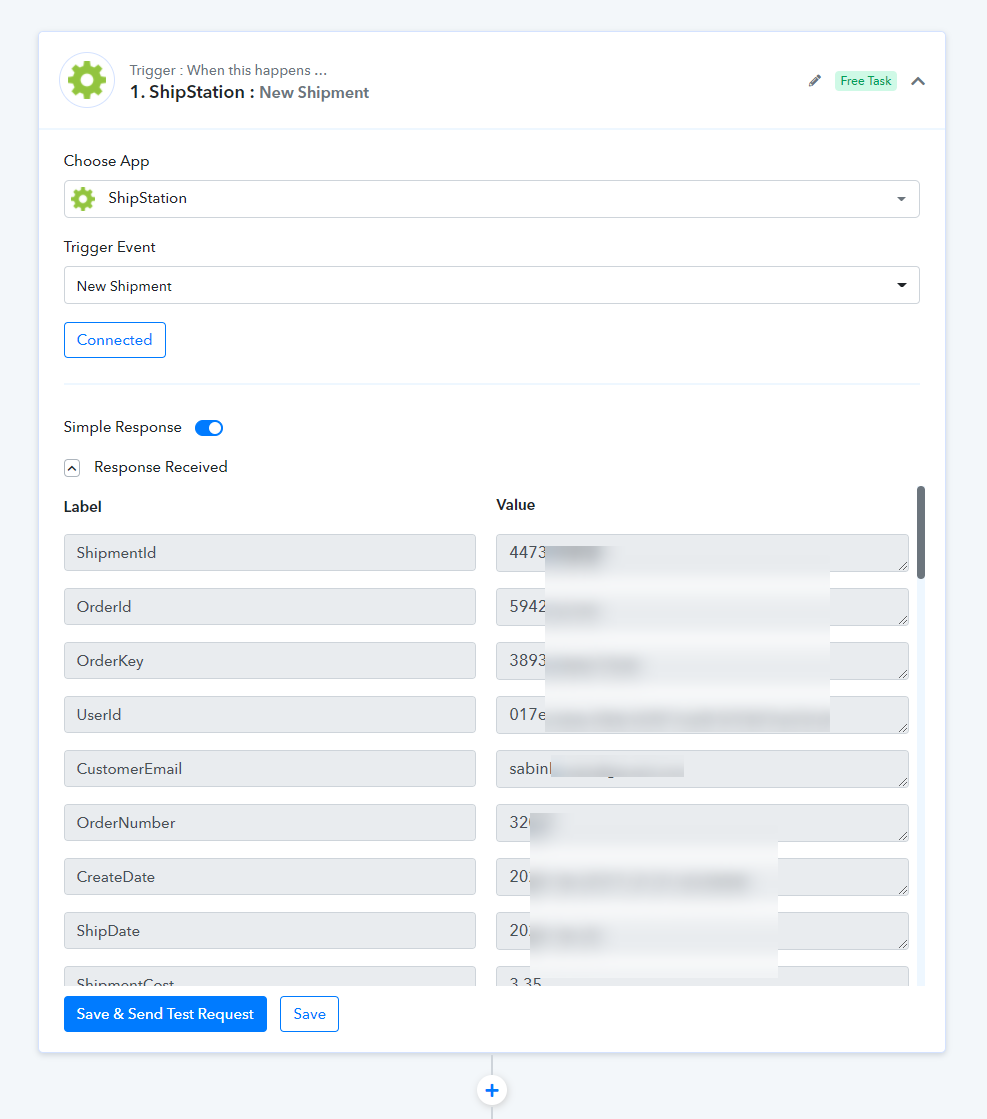
Task: Click the ShipmentId value field
Action: tap(702, 553)
